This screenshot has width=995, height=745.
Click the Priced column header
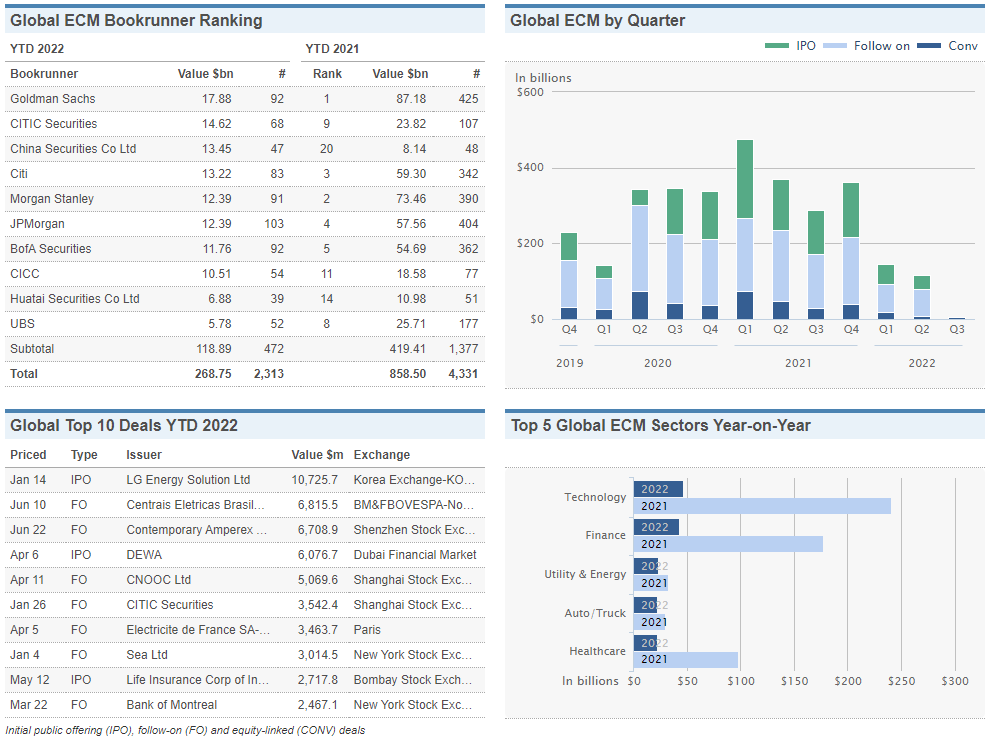[x=28, y=455]
